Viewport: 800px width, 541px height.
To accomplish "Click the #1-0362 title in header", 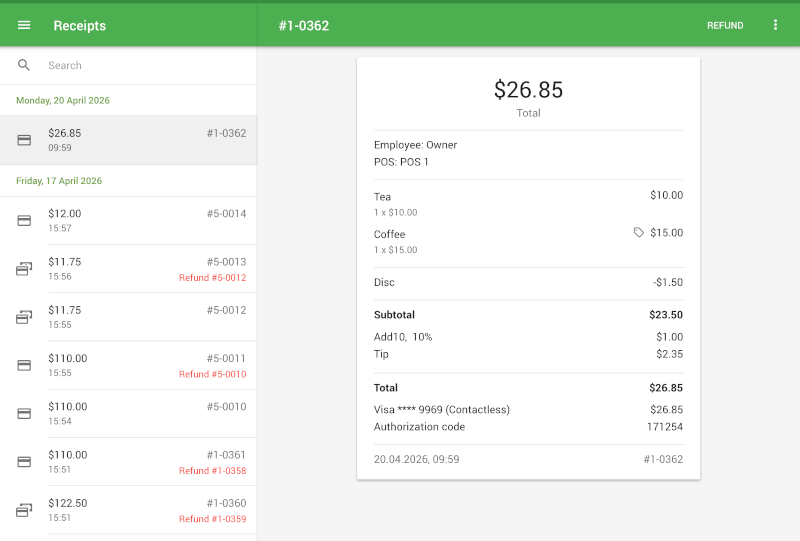I will pos(304,26).
